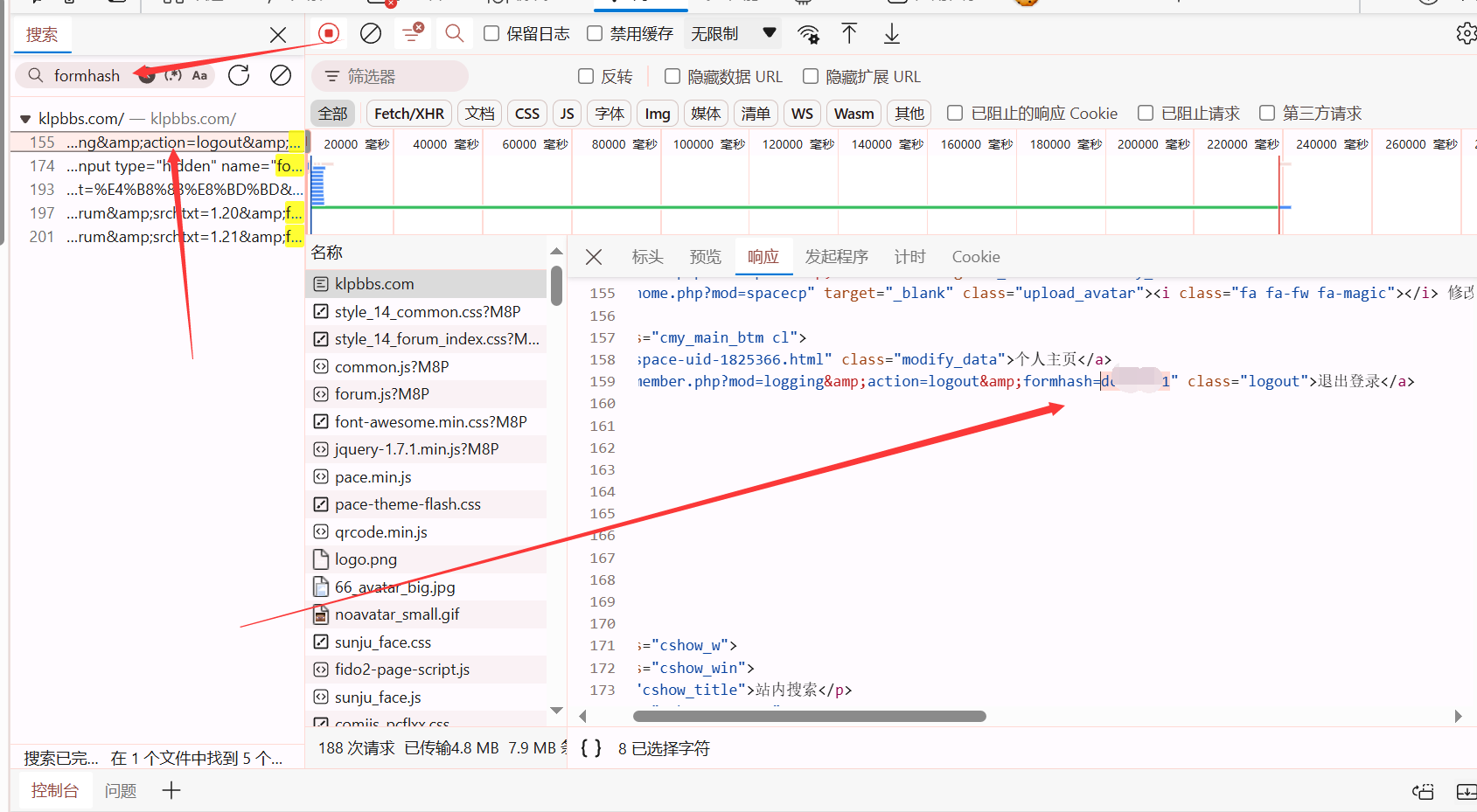The image size is (1477, 812).
Task: Filter requests by CSS type
Action: 527,114
